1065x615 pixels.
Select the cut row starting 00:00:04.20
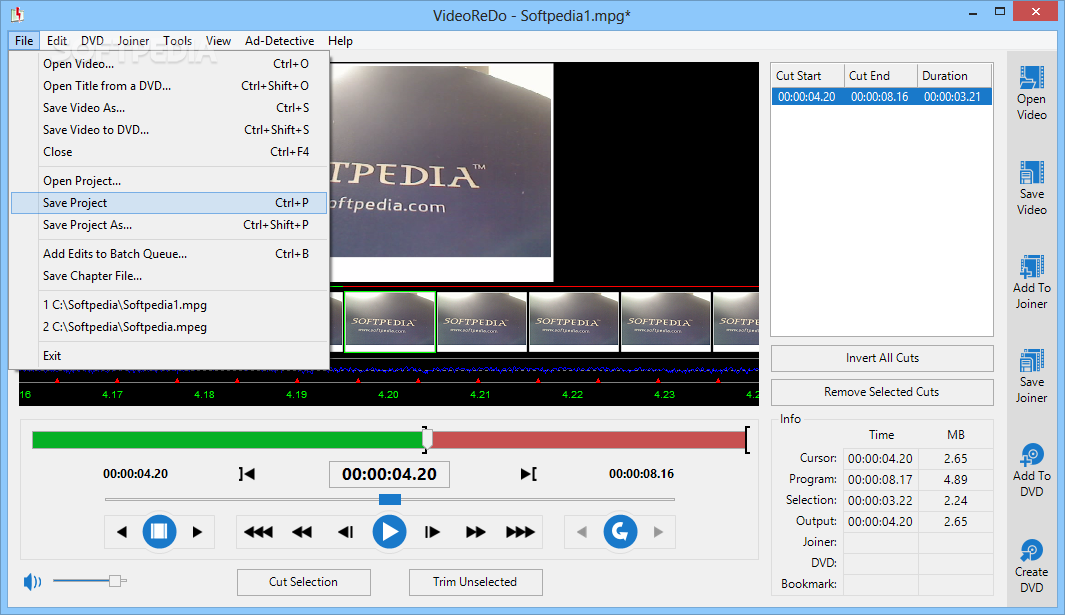point(882,96)
